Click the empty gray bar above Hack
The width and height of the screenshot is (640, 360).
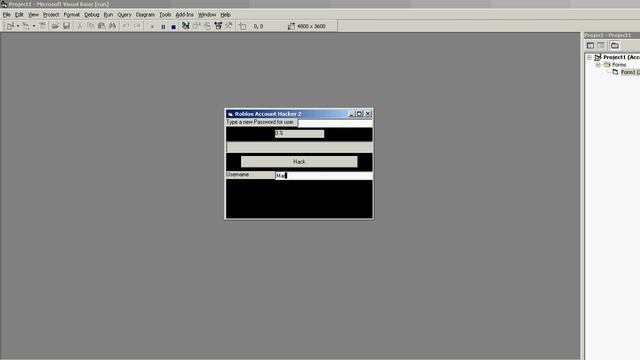[300, 147]
